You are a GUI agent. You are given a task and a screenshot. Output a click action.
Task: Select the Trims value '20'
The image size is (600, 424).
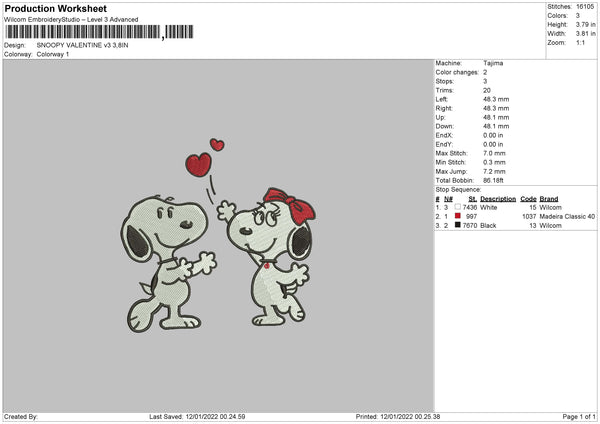(x=487, y=90)
